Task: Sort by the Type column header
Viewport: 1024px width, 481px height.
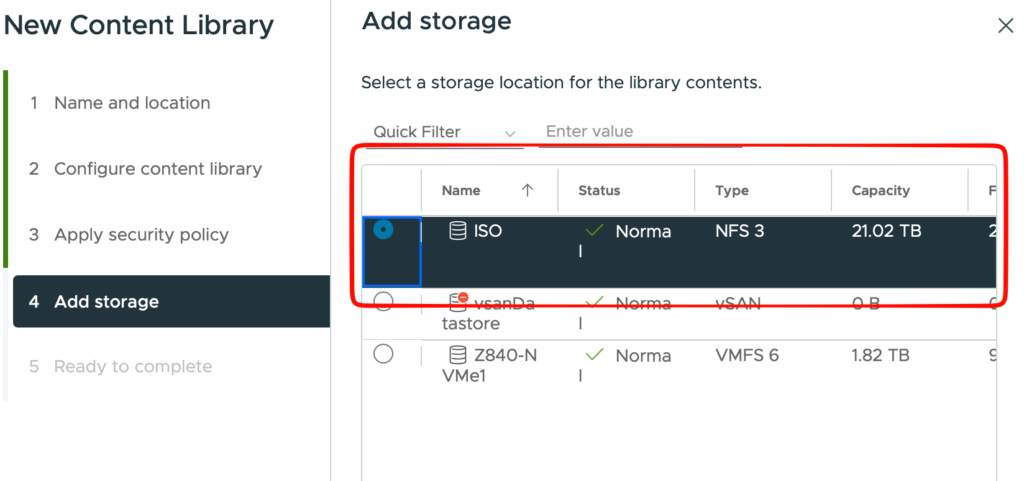Action: coord(732,190)
